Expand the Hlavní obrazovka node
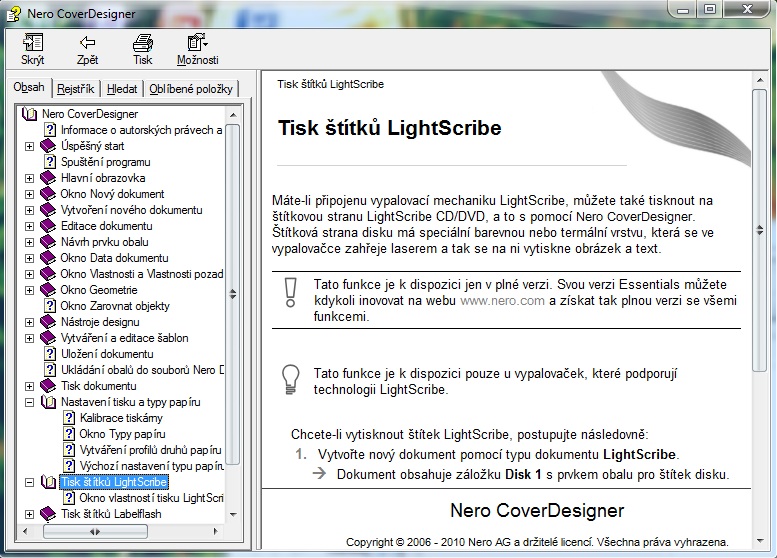 click(x=29, y=178)
